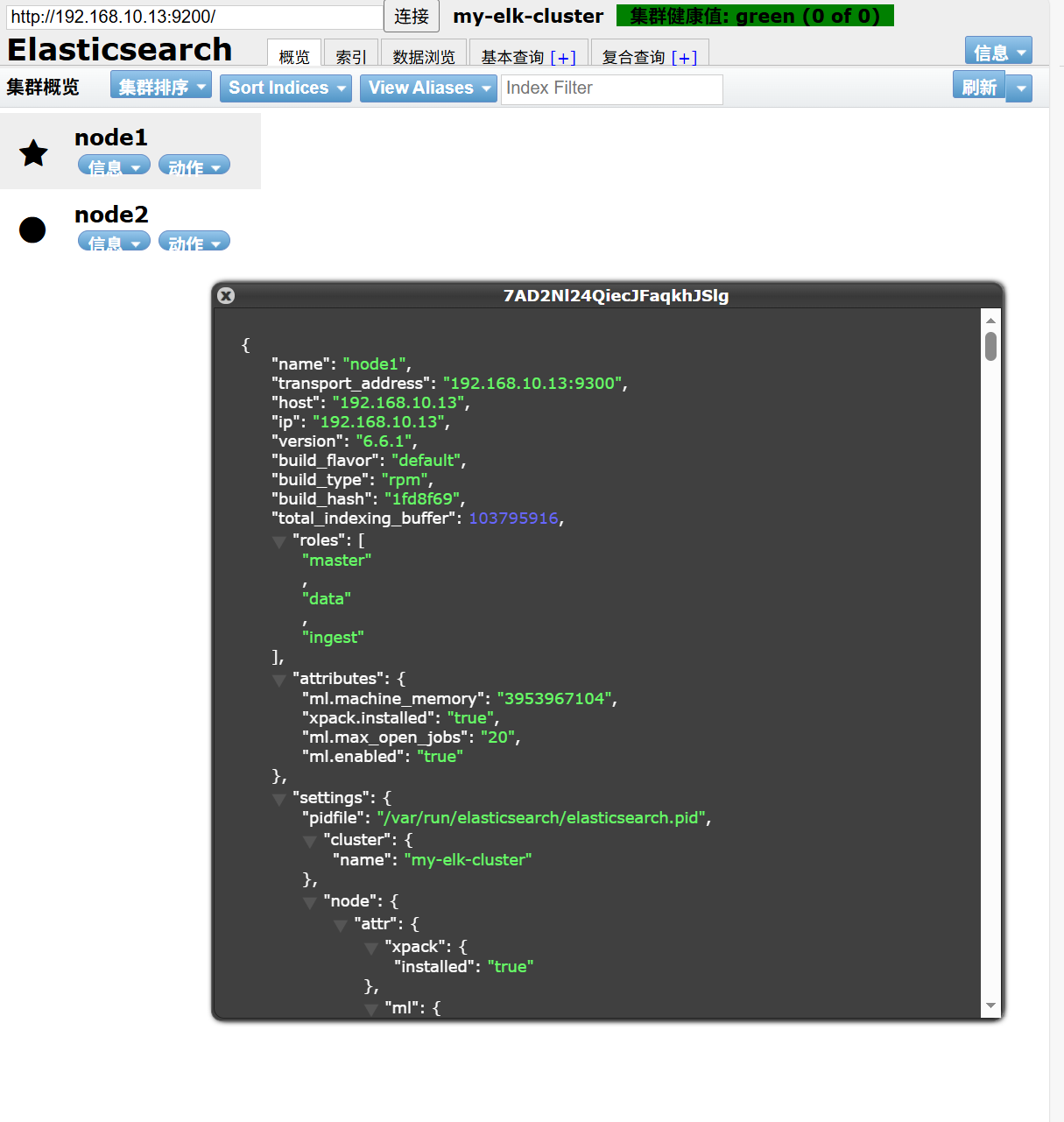1064x1122 pixels.
Task: Click the "data" role value
Action: [x=327, y=598]
